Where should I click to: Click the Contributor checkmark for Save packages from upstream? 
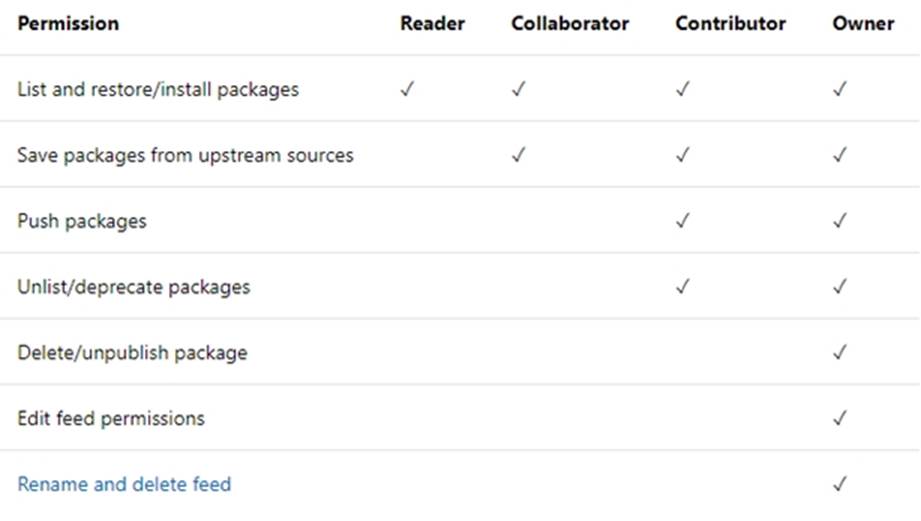(x=683, y=155)
